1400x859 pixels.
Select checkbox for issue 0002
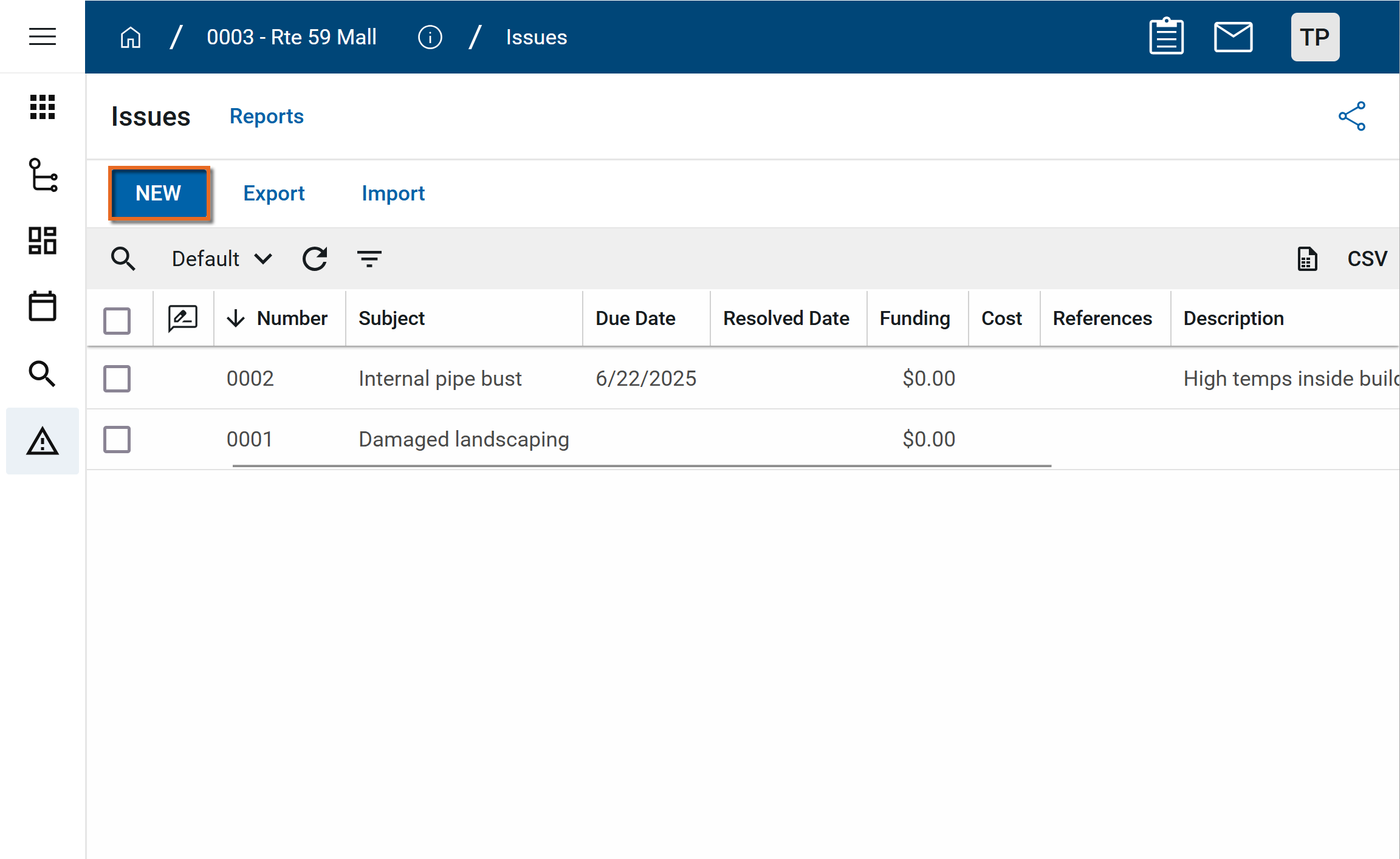click(117, 378)
